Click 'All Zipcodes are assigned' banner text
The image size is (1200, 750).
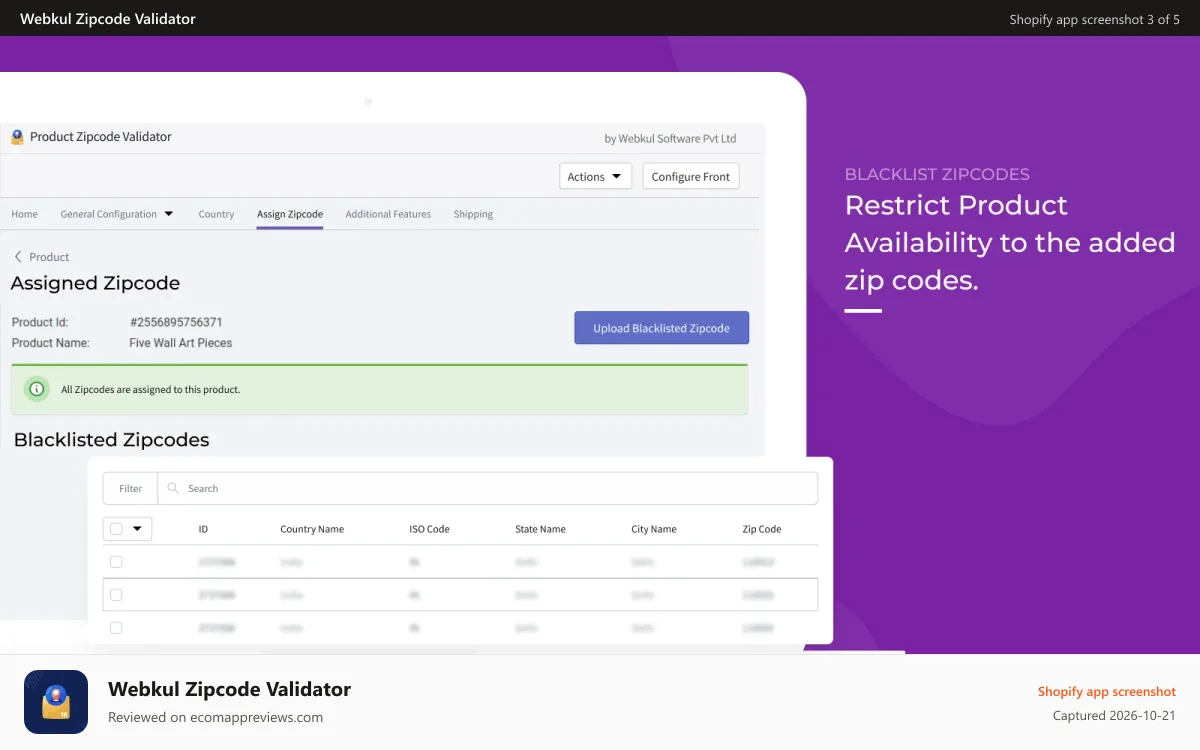coord(150,389)
